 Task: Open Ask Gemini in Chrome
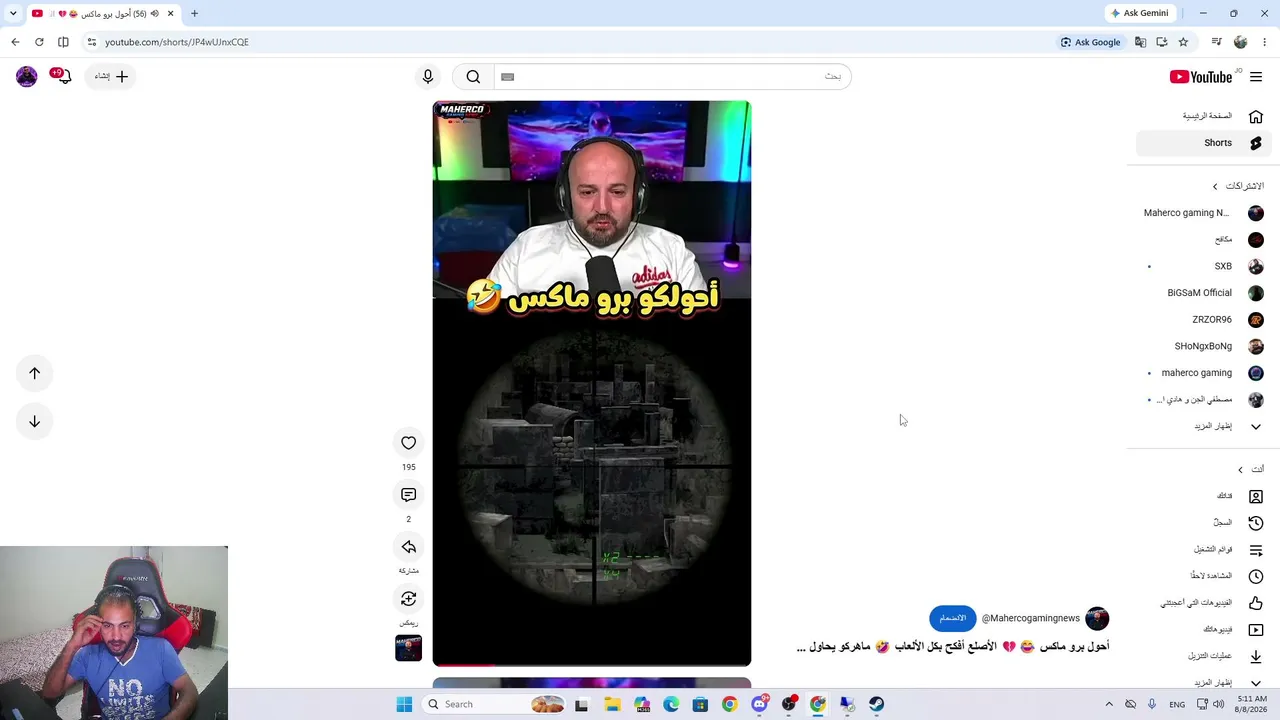tap(1139, 13)
